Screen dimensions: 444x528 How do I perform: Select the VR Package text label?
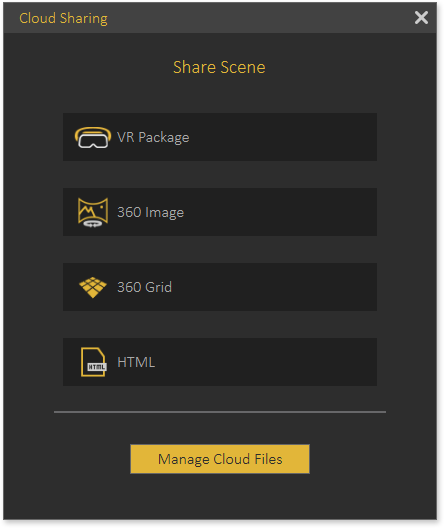(153, 137)
